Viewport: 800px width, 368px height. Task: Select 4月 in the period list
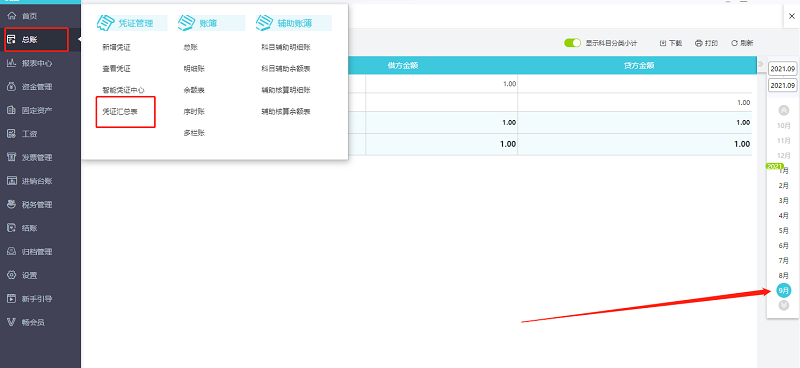point(784,215)
